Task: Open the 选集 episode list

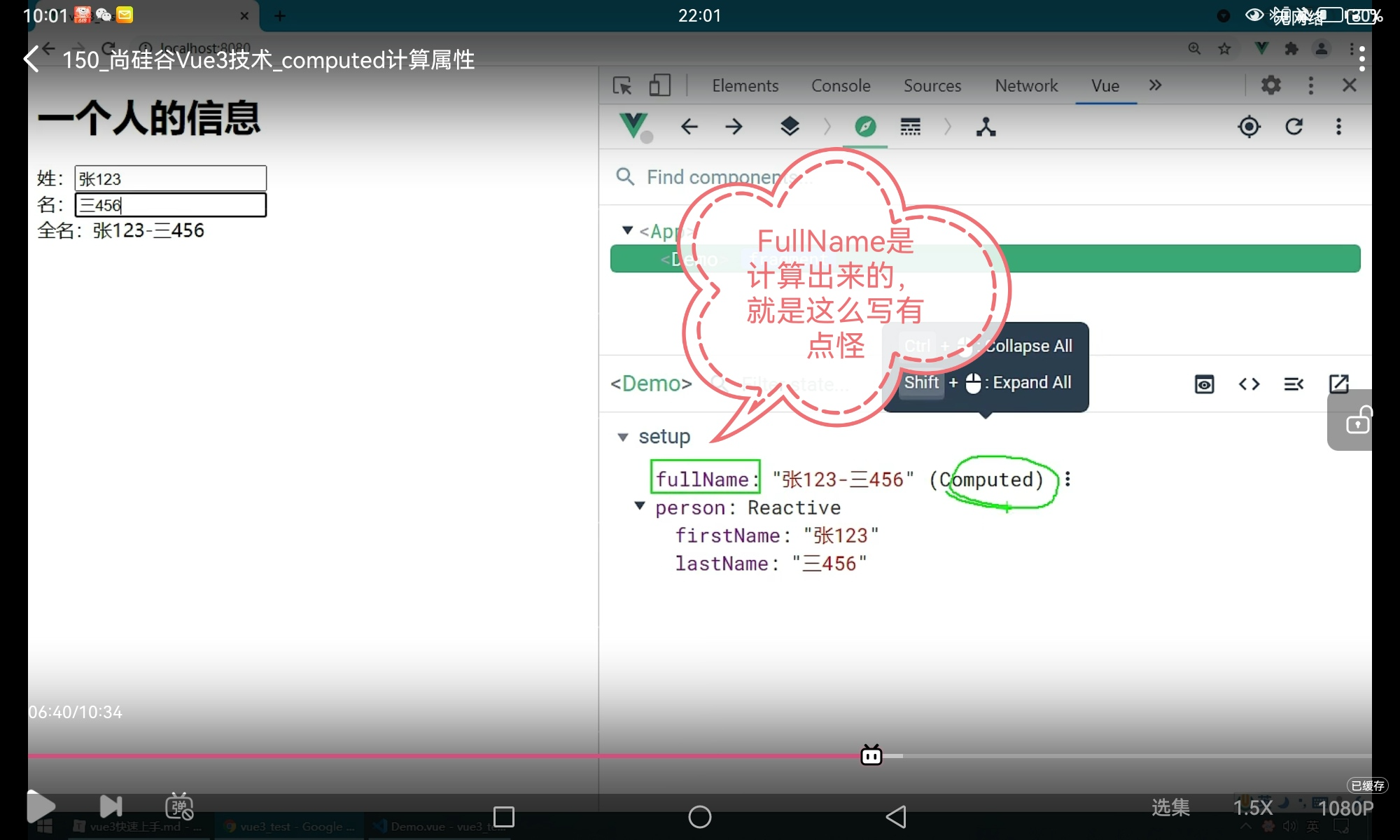Action: tap(1170, 808)
